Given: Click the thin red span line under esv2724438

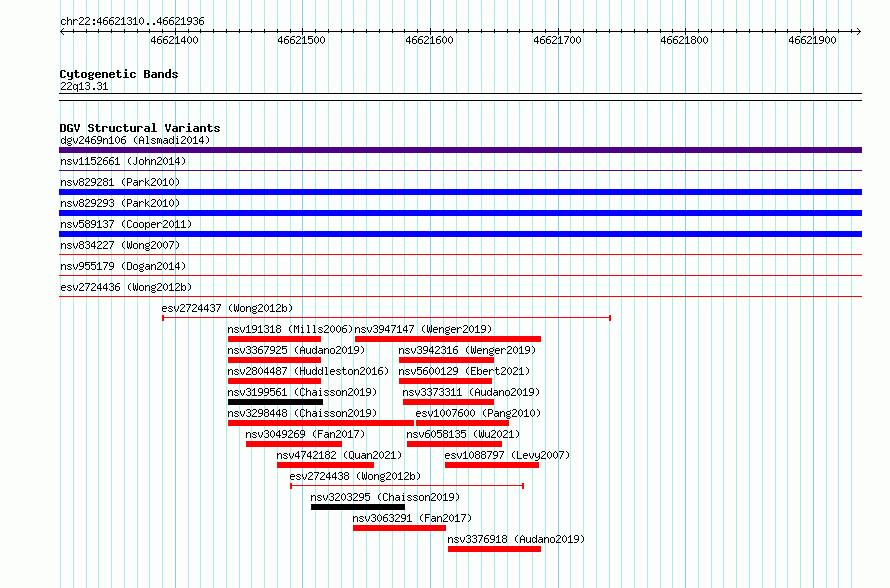Looking at the screenshot, I should (407, 486).
